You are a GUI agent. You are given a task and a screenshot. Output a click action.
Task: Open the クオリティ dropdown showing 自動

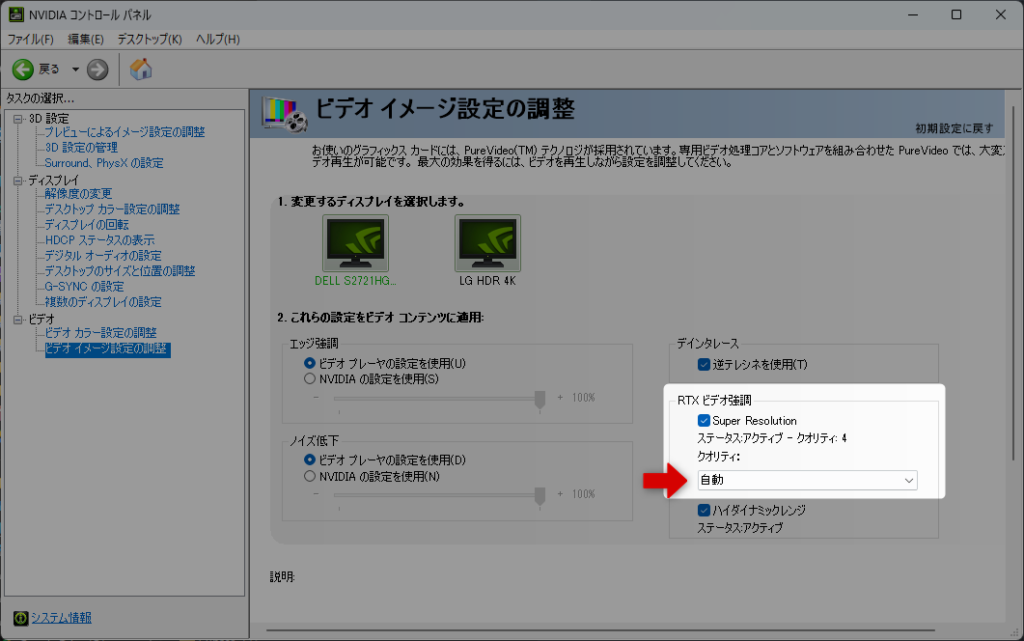(x=806, y=480)
